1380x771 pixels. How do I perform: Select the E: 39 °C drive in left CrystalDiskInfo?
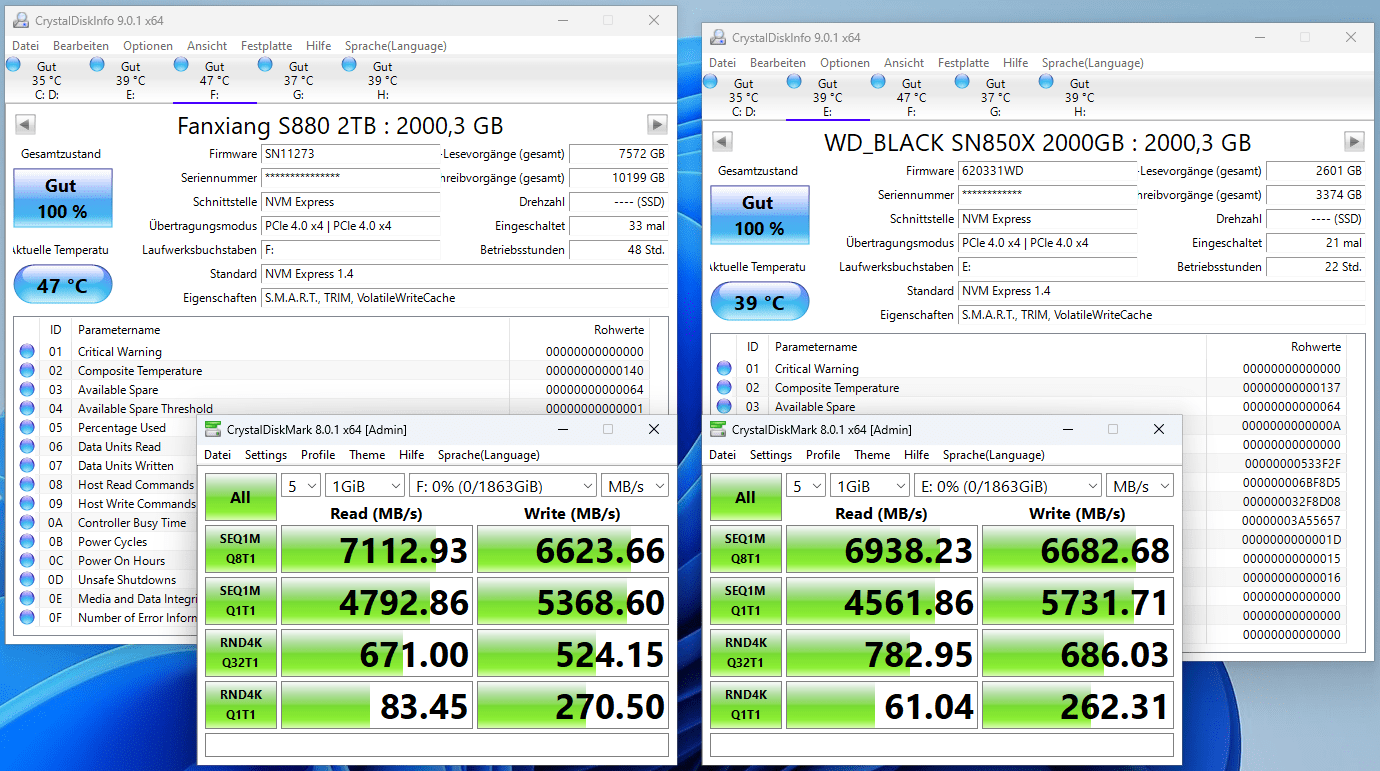130,80
